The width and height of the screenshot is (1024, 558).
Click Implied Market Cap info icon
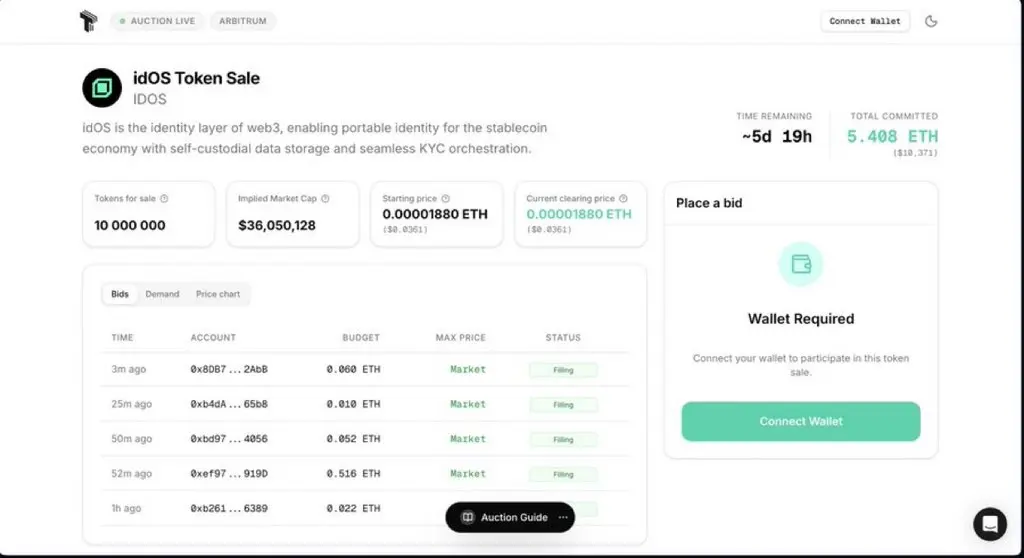326,199
